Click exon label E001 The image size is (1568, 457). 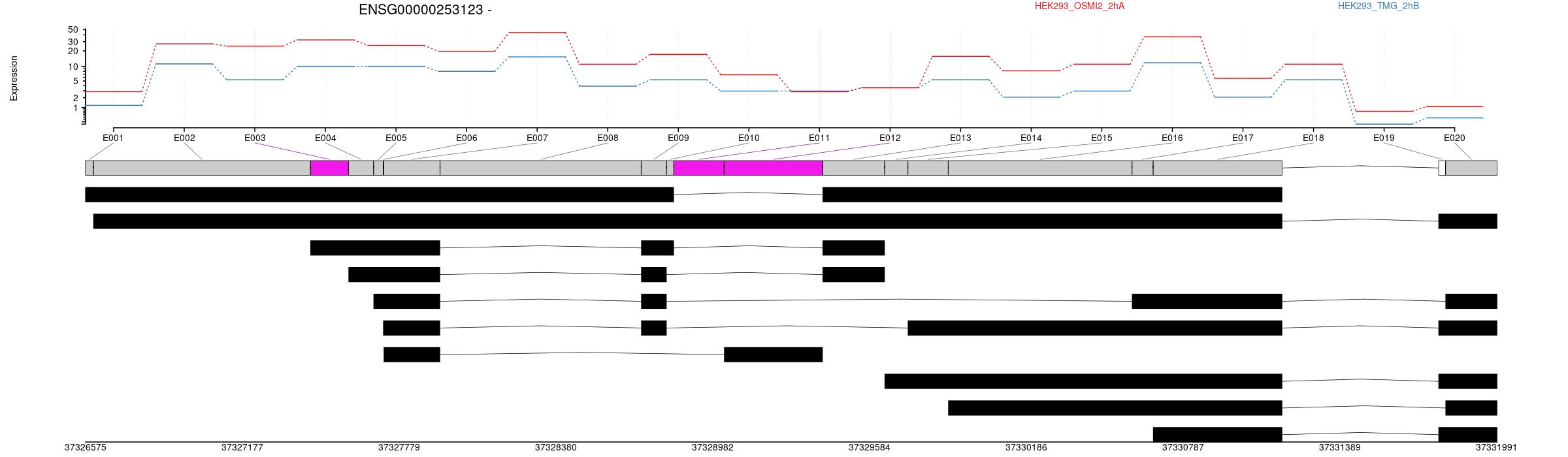[113, 138]
